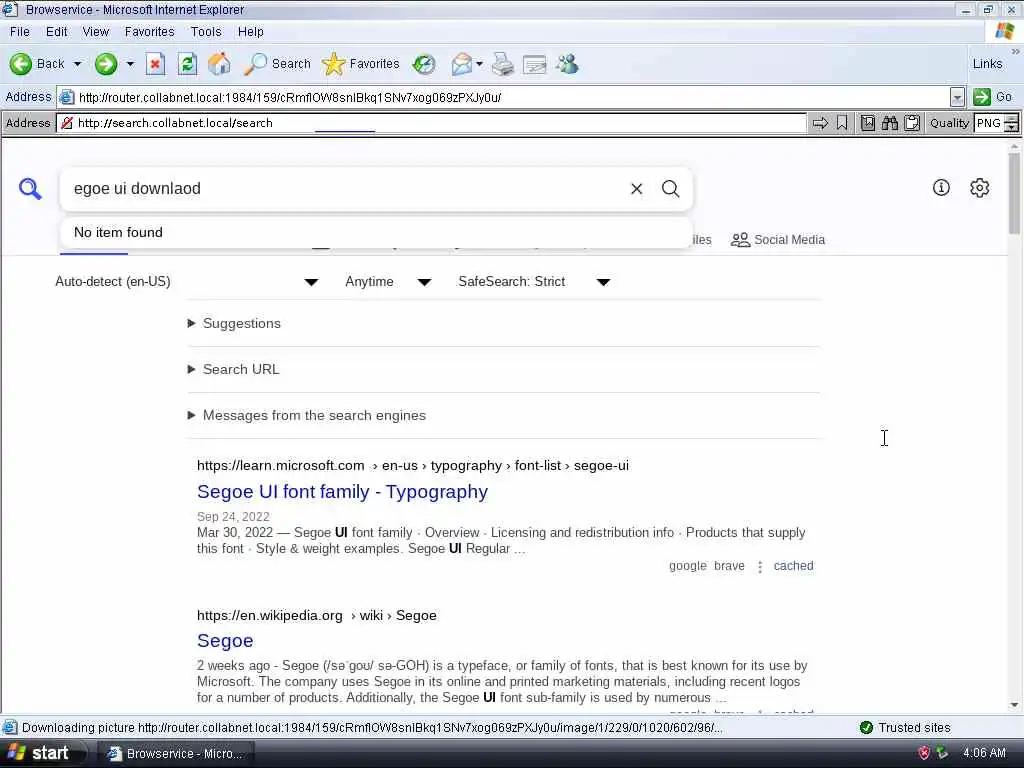Image resolution: width=1024 pixels, height=768 pixels.
Task: Click the system clock showing 4:06 AM
Action: click(984, 753)
